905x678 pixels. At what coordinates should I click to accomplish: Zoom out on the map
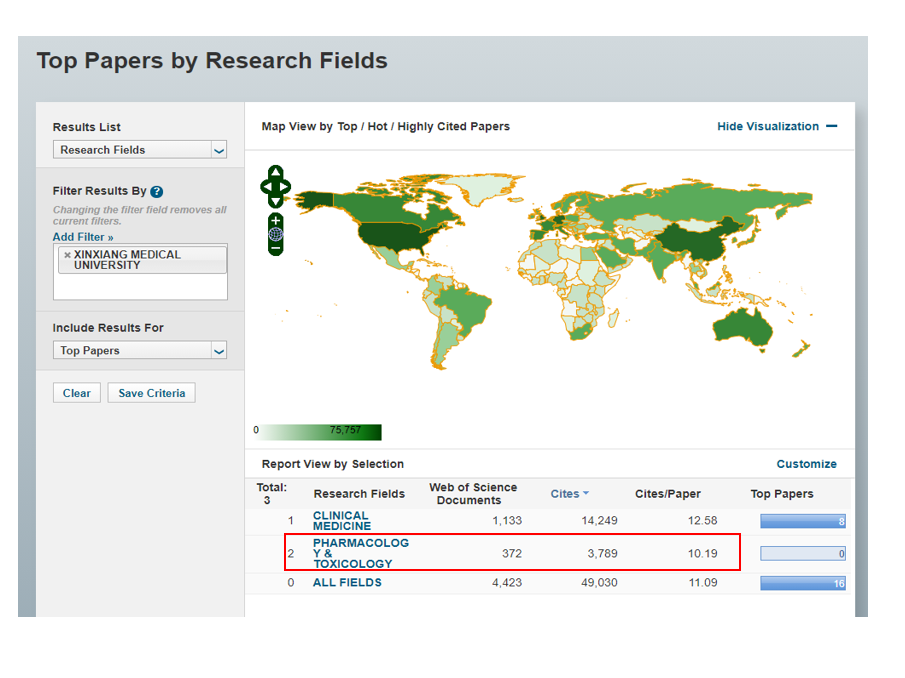(276, 247)
